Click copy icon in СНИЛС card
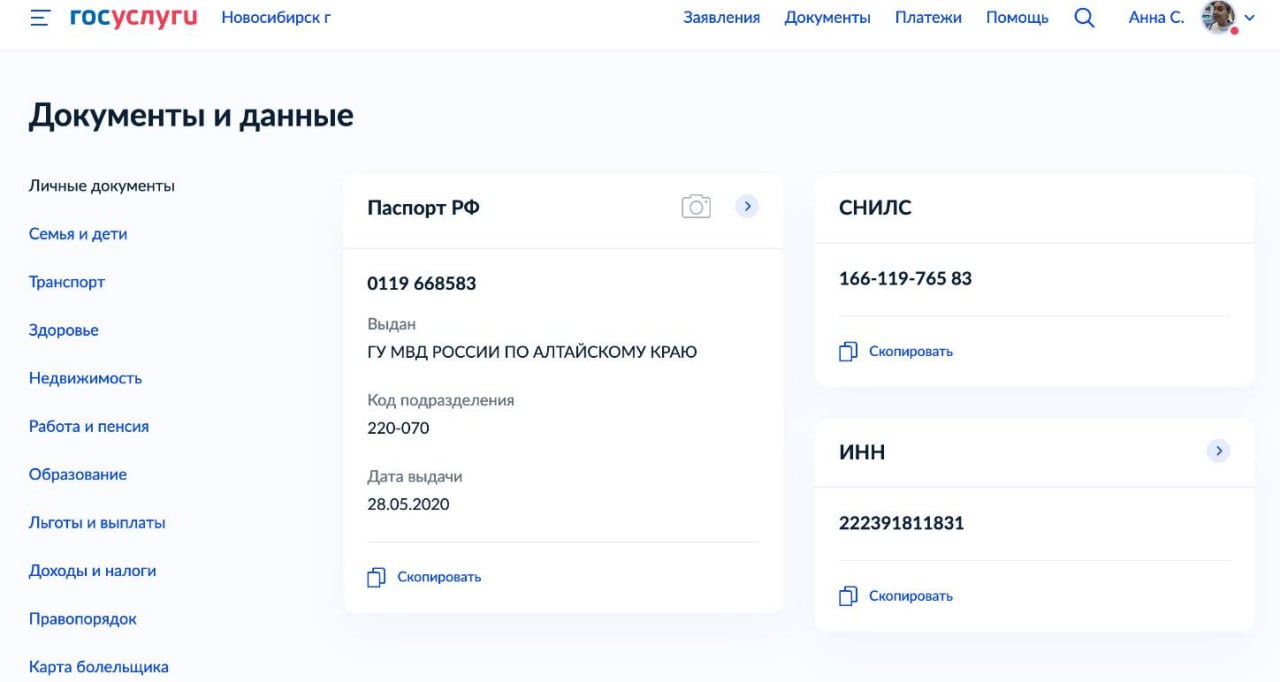 [x=848, y=351]
